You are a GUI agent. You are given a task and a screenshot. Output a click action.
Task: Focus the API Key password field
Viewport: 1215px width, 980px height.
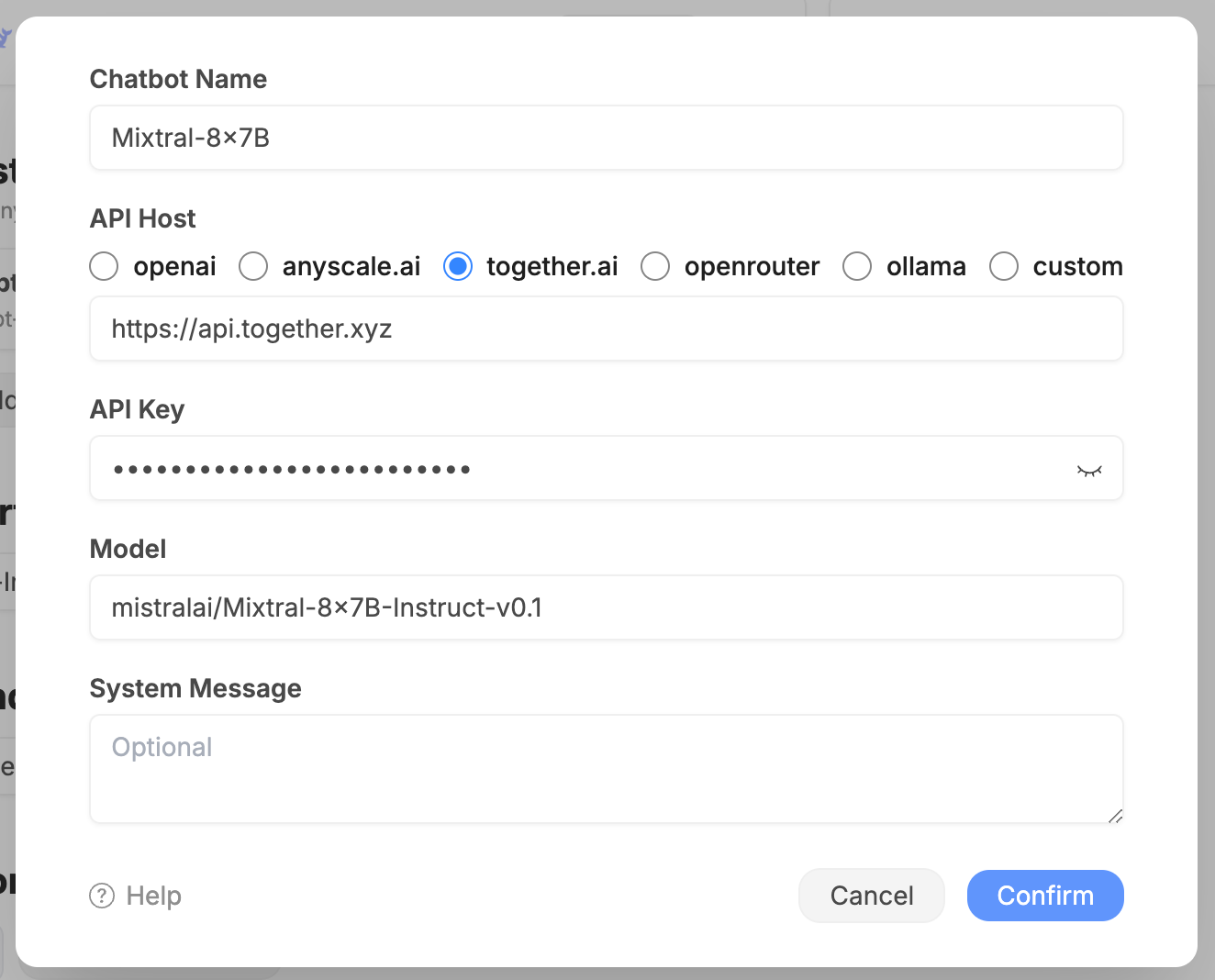click(607, 468)
